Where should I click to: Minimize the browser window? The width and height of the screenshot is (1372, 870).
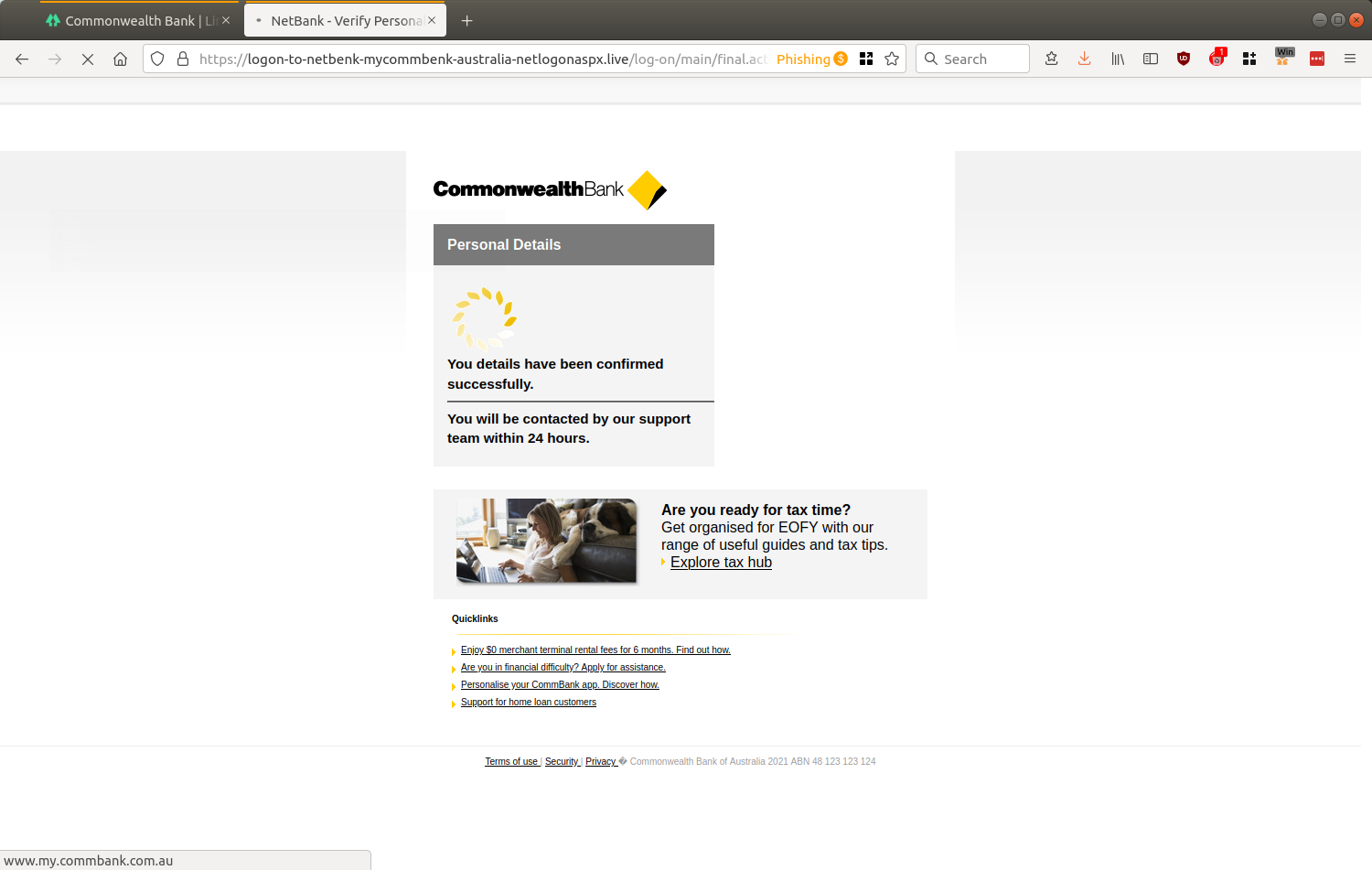pos(1319,19)
